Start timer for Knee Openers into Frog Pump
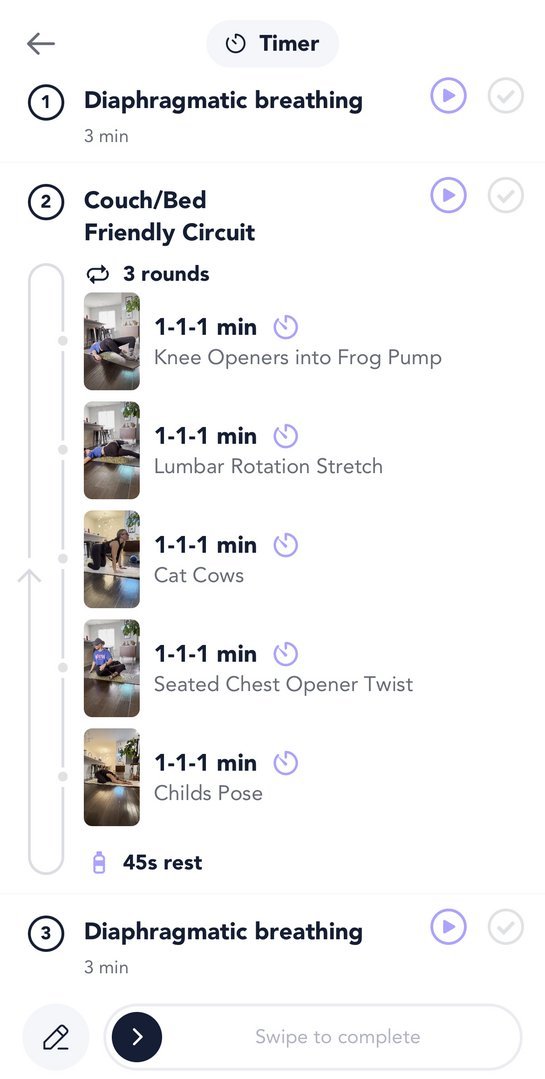545x1079 pixels. click(x=286, y=327)
